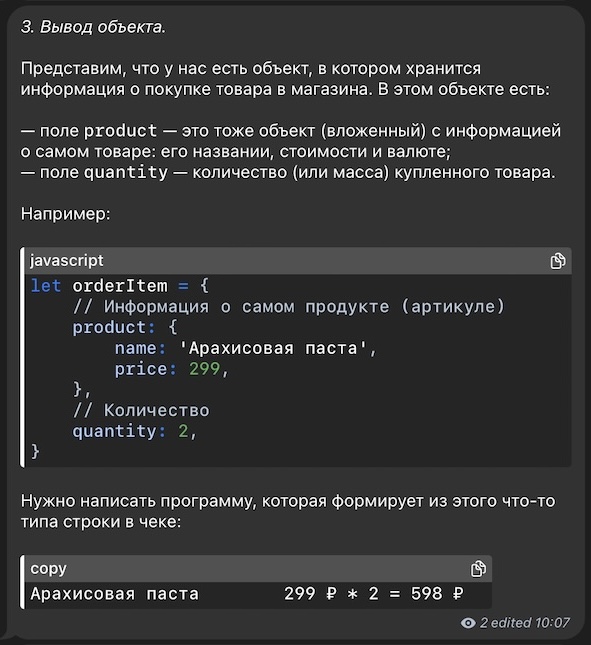Click inline code word product
This screenshot has height=645, width=591.
pyautogui.click(x=121, y=131)
